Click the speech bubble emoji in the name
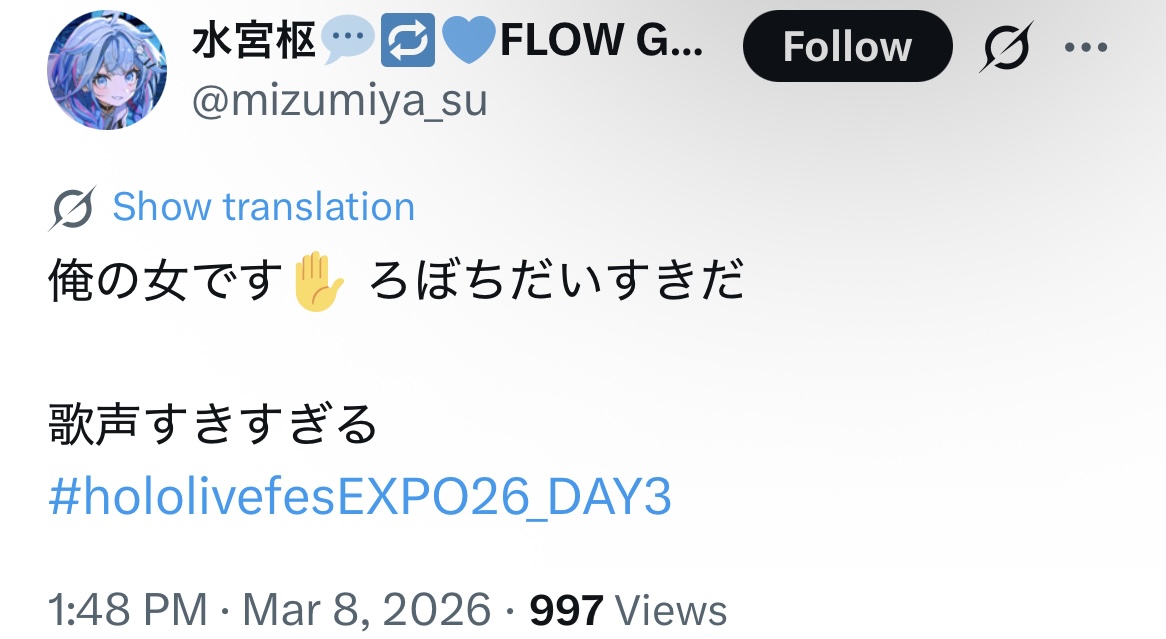The width and height of the screenshot is (1166, 639). coord(347,39)
